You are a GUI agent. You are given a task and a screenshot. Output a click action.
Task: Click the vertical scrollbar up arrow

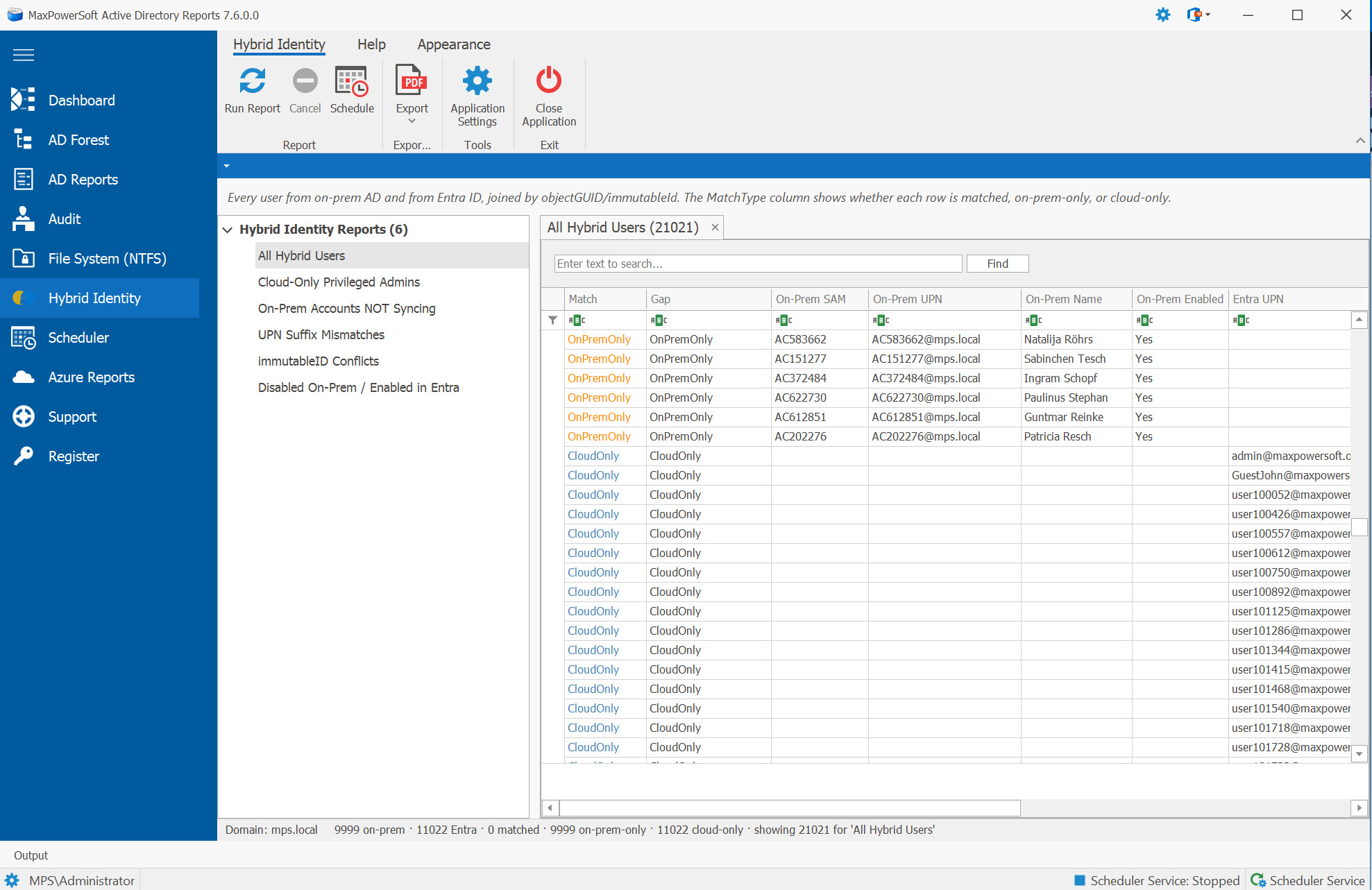point(1360,320)
